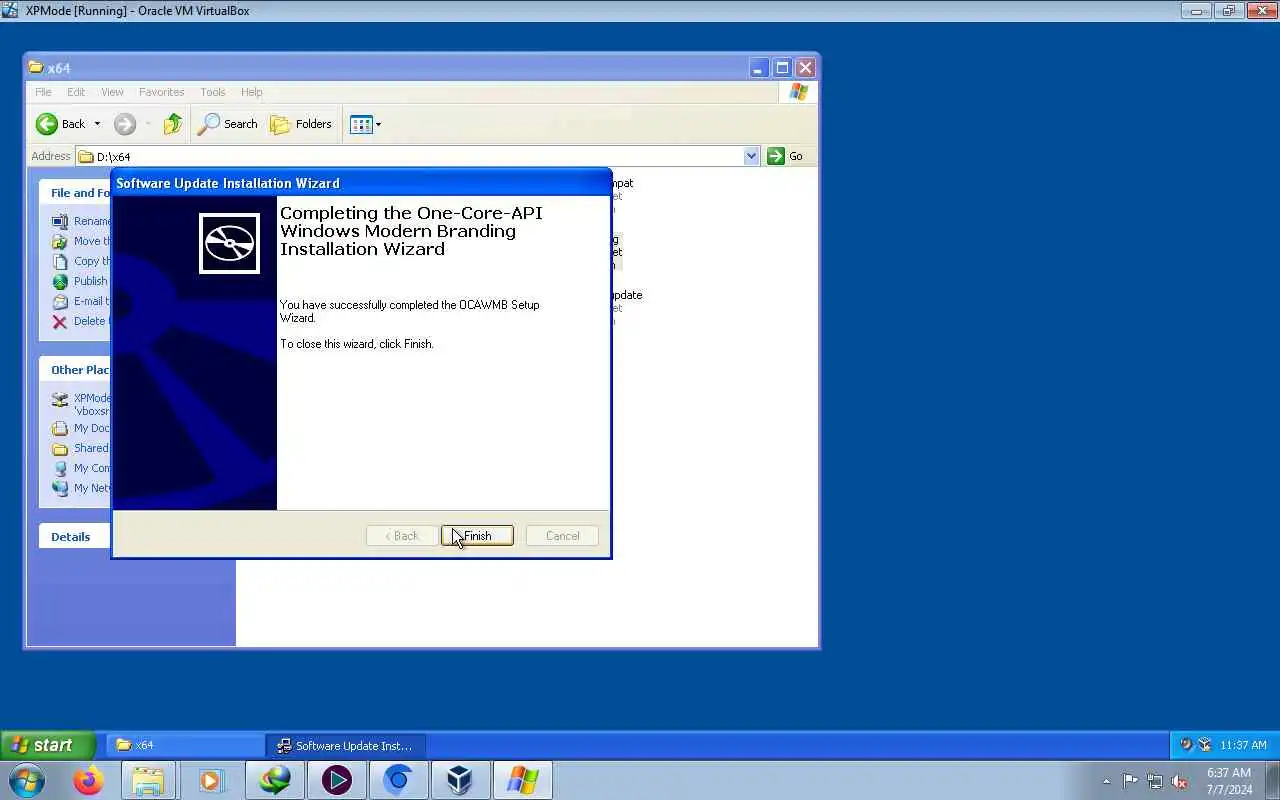The image size is (1280, 800).
Task: Open Action Center flag tray icon
Action: (1130, 781)
